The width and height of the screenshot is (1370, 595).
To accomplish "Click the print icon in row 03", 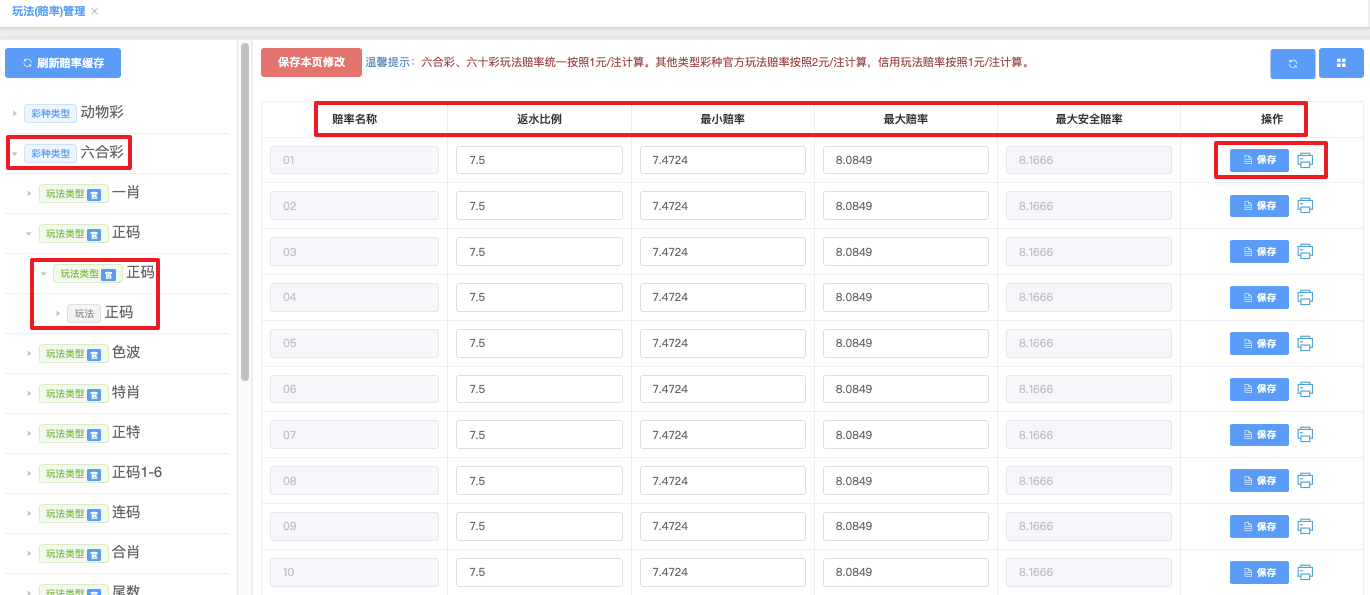I will (1305, 252).
